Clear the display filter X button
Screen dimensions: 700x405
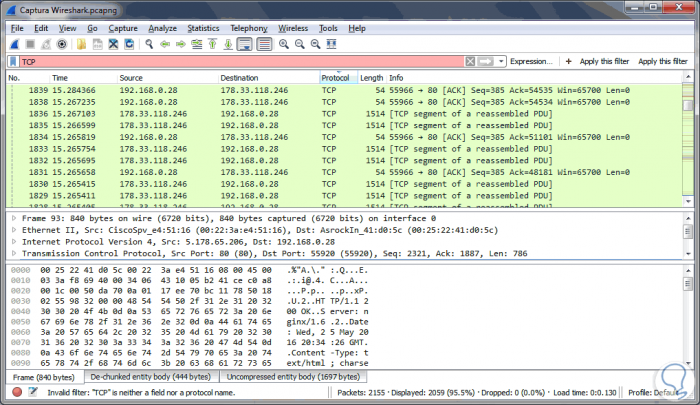(x=470, y=62)
